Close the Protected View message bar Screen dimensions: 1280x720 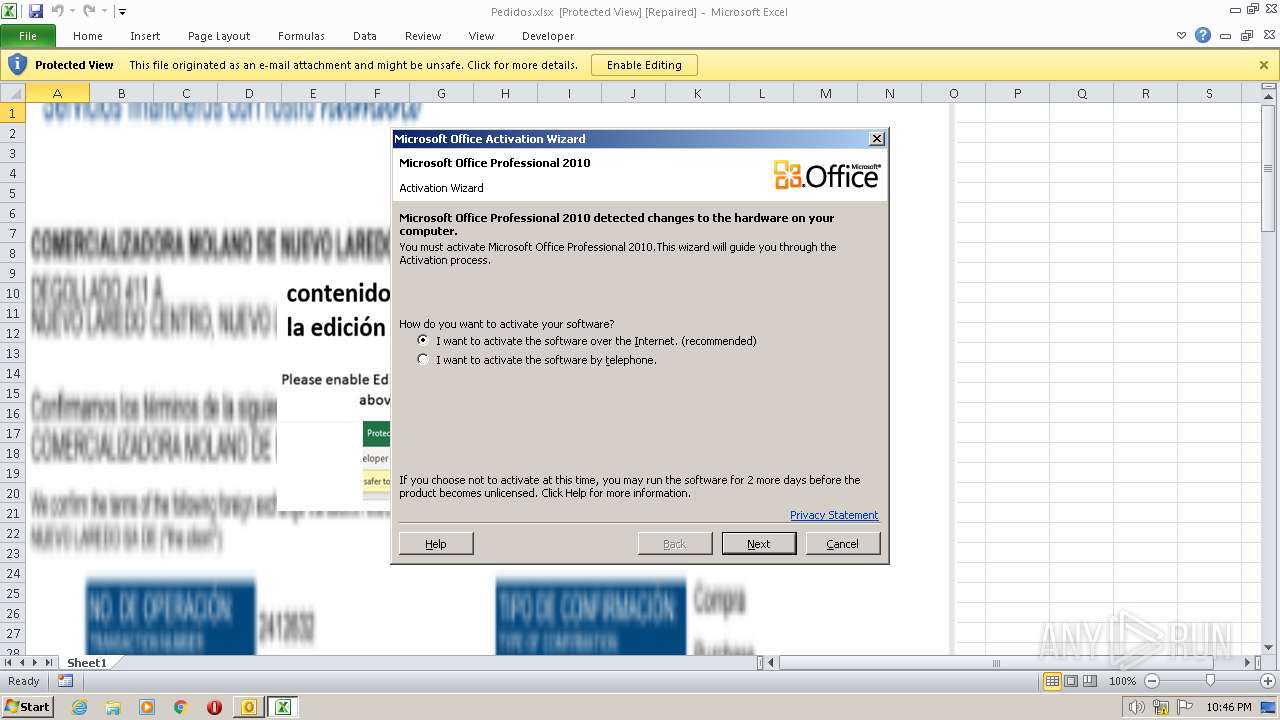coord(1264,65)
